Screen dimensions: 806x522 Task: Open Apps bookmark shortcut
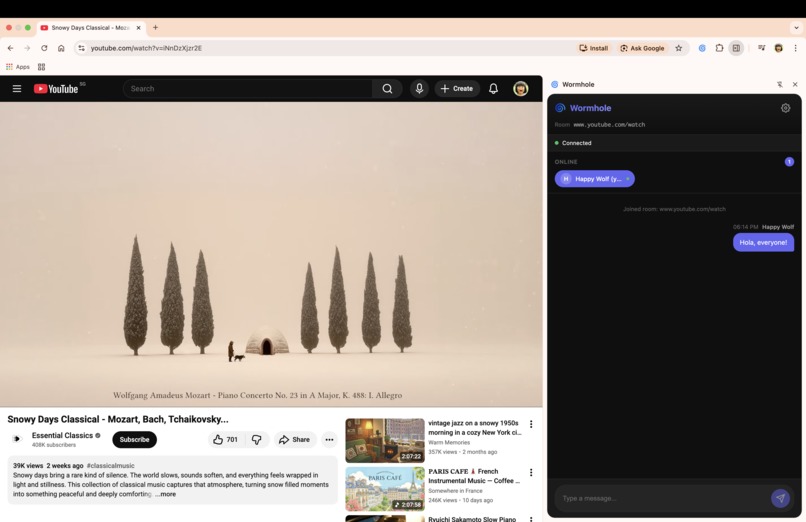click(x=17, y=67)
